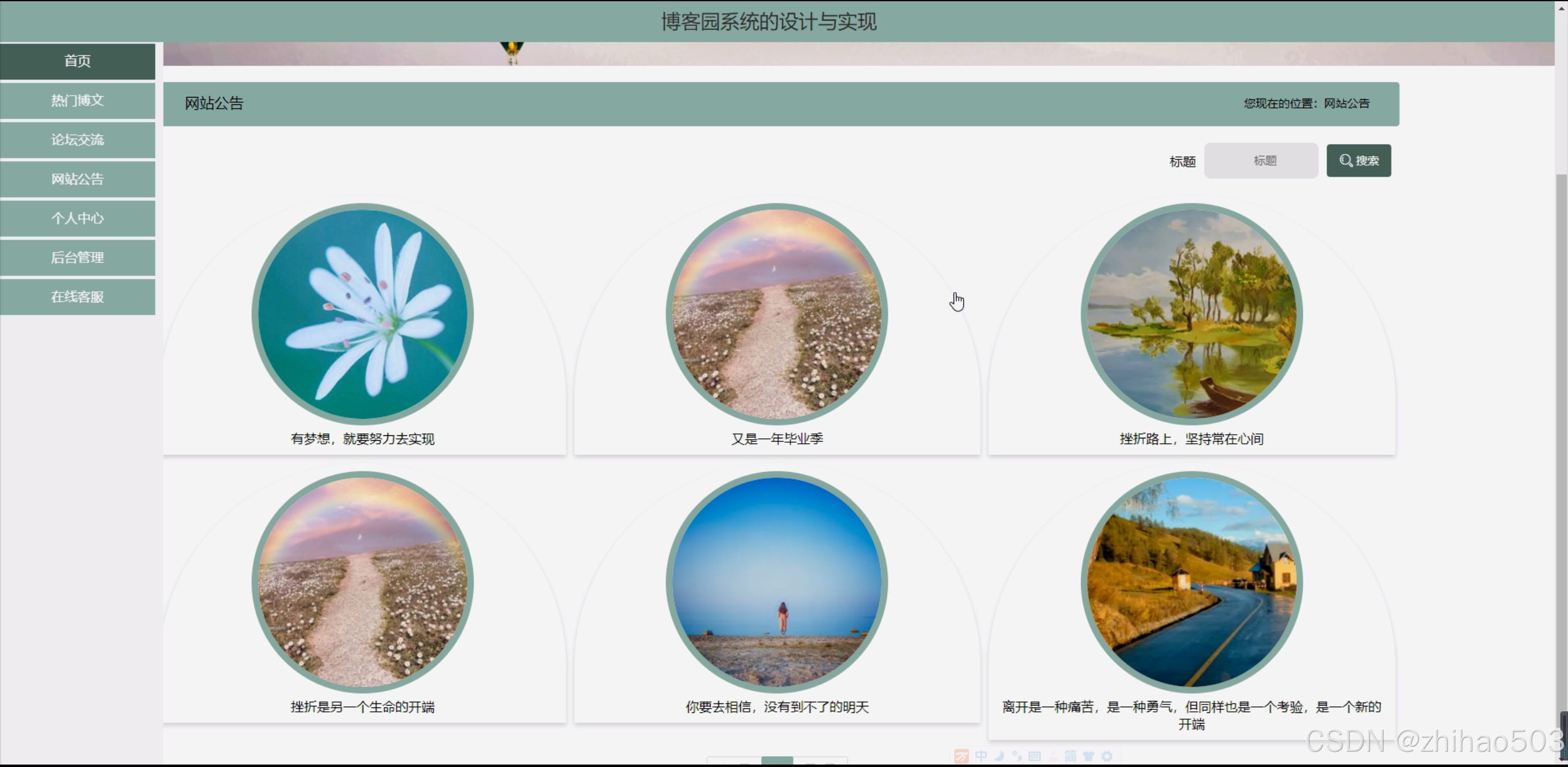The image size is (1568, 767).
Task: Select 个人中心 in side menu
Action: coord(77,218)
